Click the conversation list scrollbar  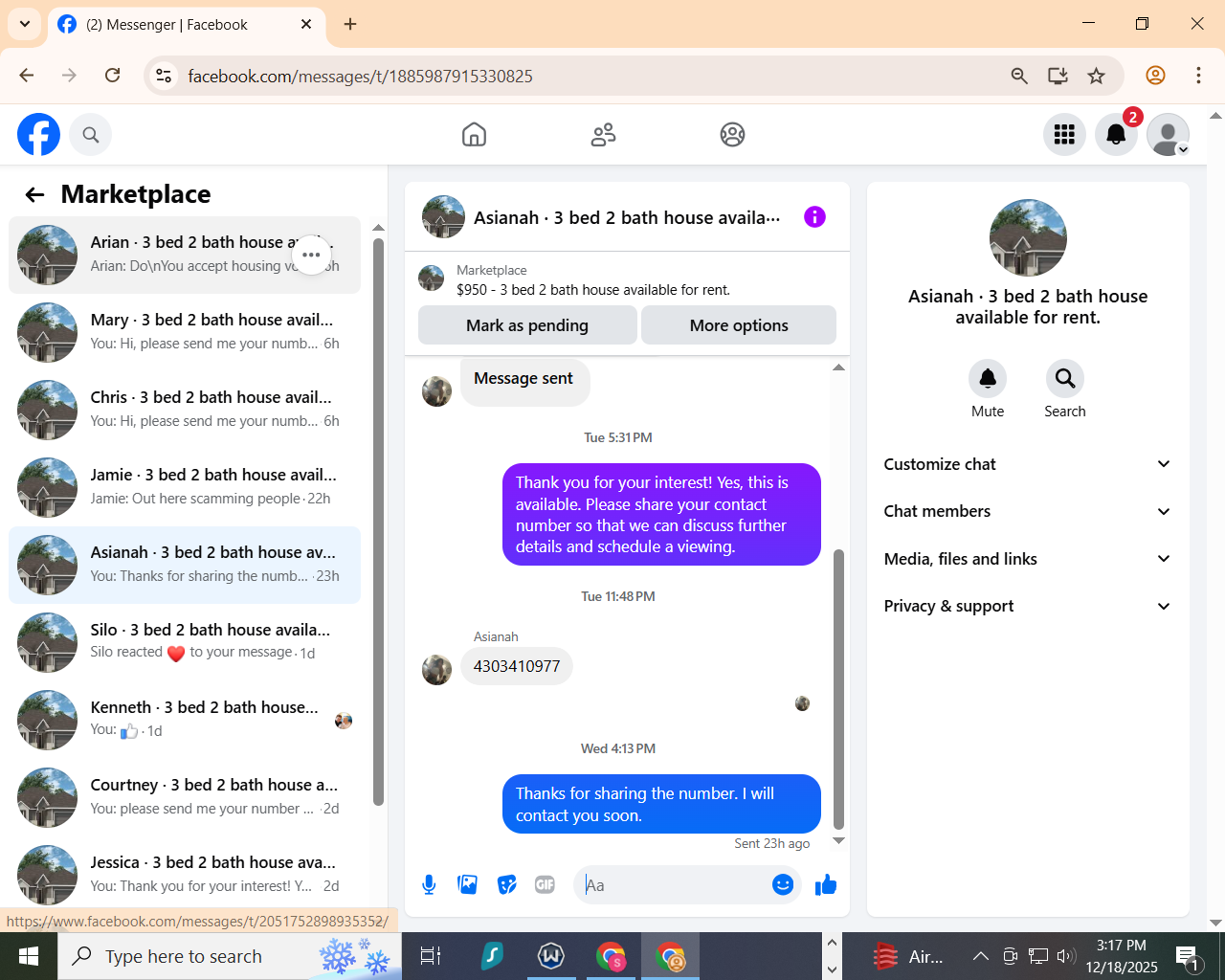coord(378,522)
